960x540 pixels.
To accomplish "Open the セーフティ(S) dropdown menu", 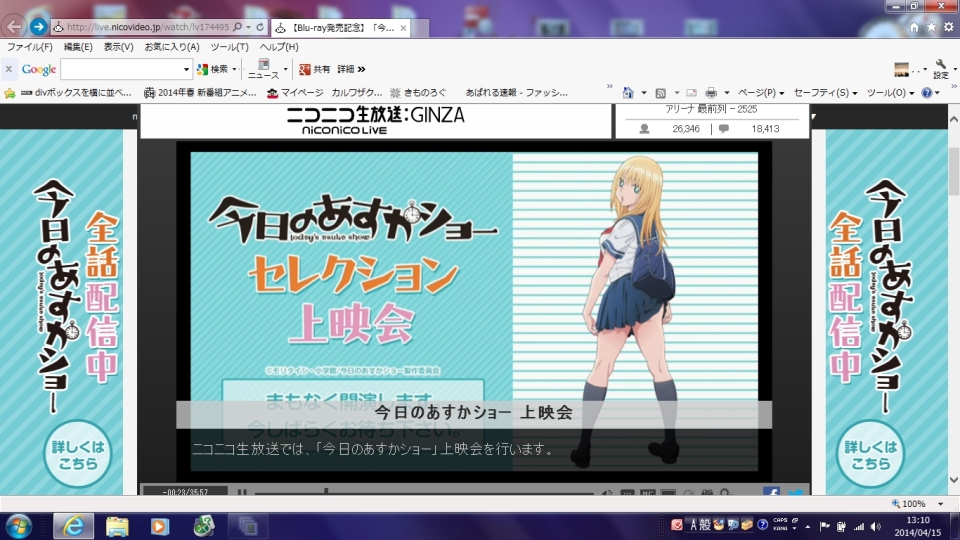I will click(x=825, y=92).
